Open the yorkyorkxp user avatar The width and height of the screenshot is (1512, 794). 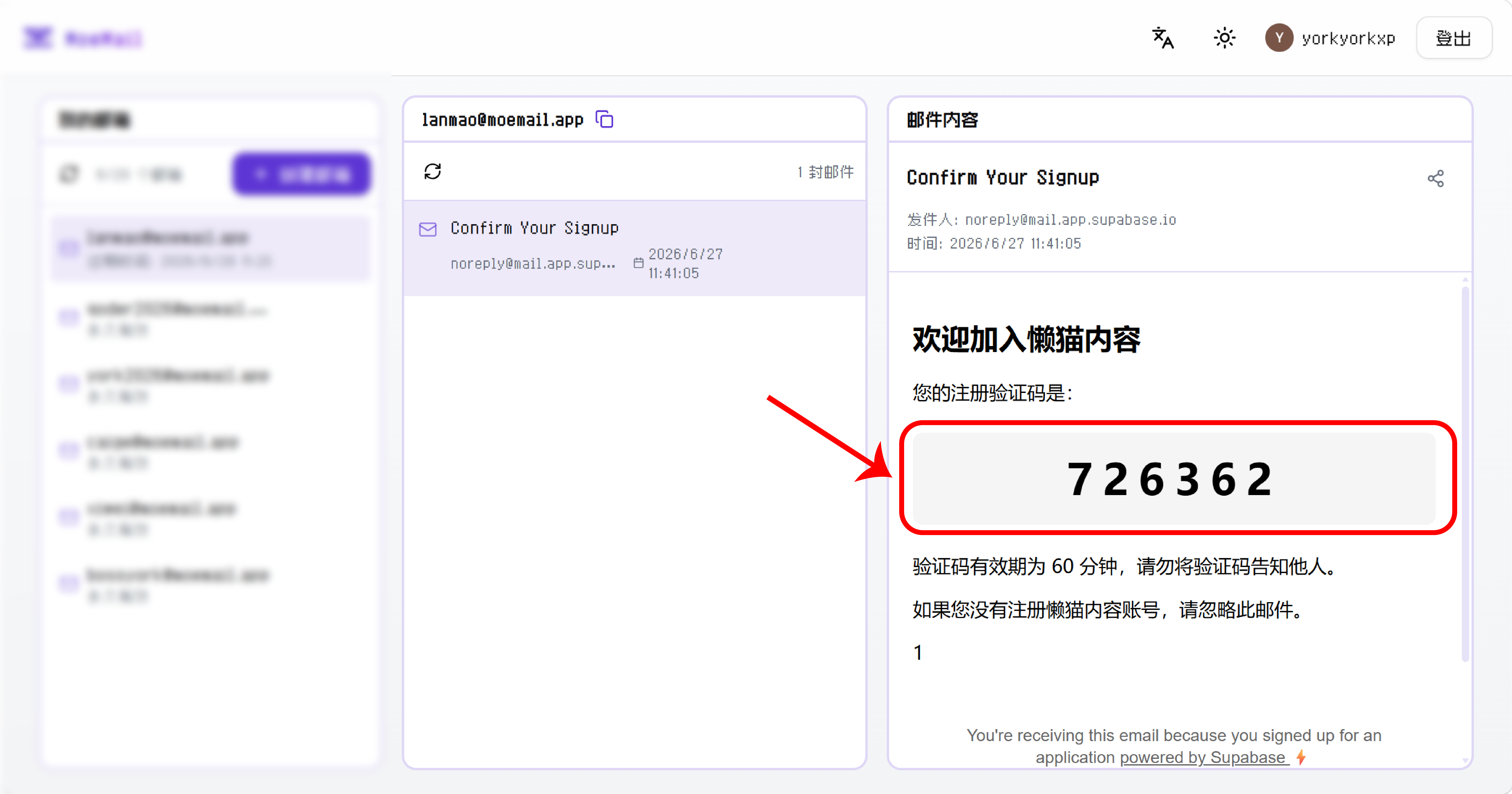(x=1279, y=38)
